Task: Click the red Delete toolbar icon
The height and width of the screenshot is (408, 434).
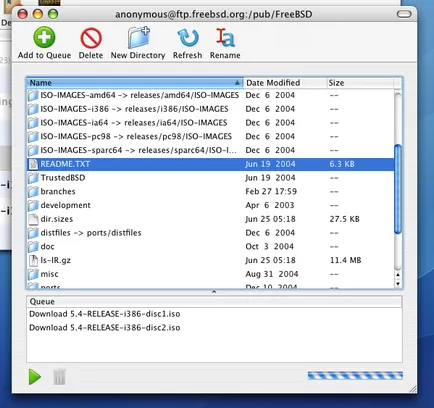Action: pyautogui.click(x=91, y=38)
